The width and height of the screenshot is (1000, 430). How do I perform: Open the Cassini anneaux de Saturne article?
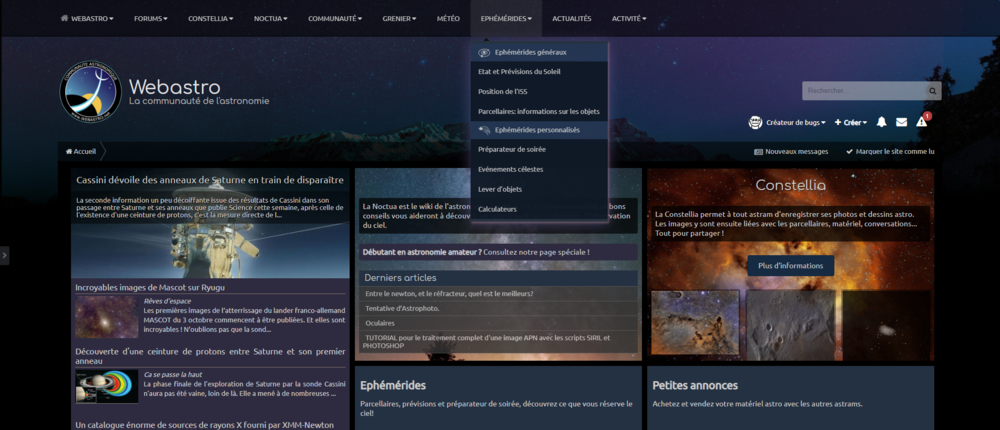210,181
